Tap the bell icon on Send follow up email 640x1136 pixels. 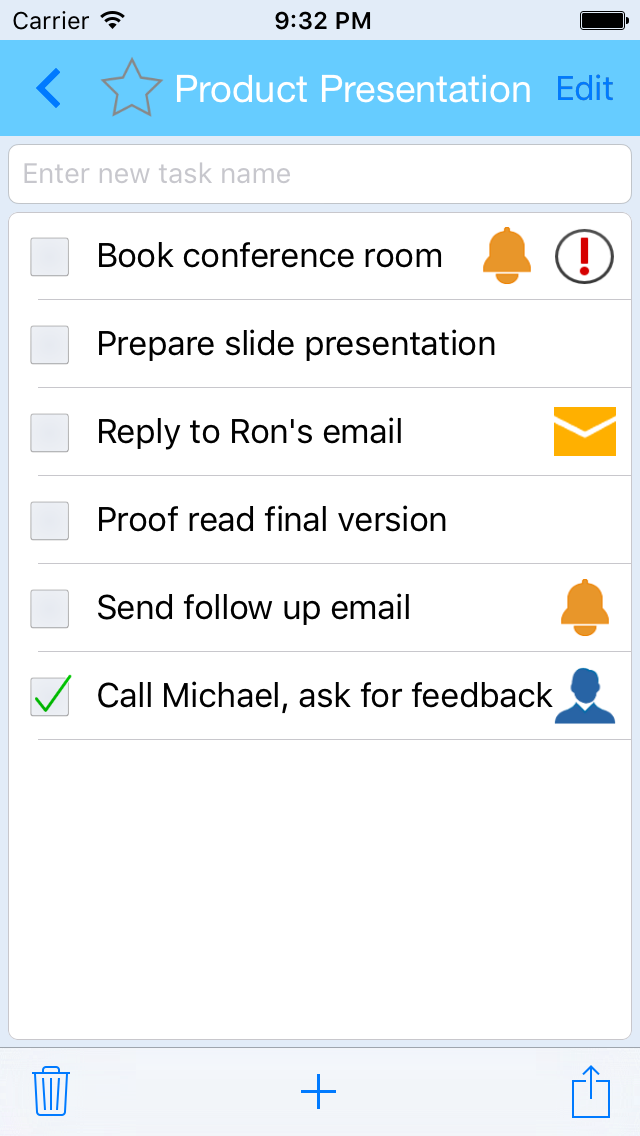584,608
